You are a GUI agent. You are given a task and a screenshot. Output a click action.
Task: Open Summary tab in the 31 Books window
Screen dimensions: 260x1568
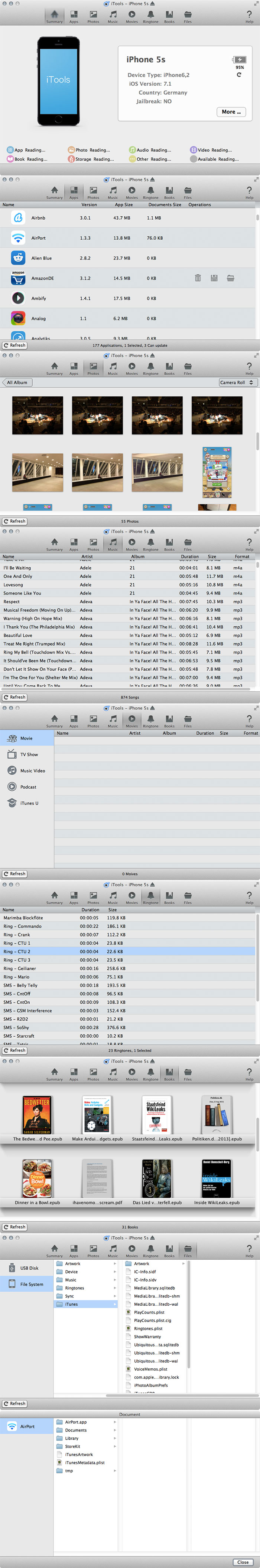[54, 1075]
